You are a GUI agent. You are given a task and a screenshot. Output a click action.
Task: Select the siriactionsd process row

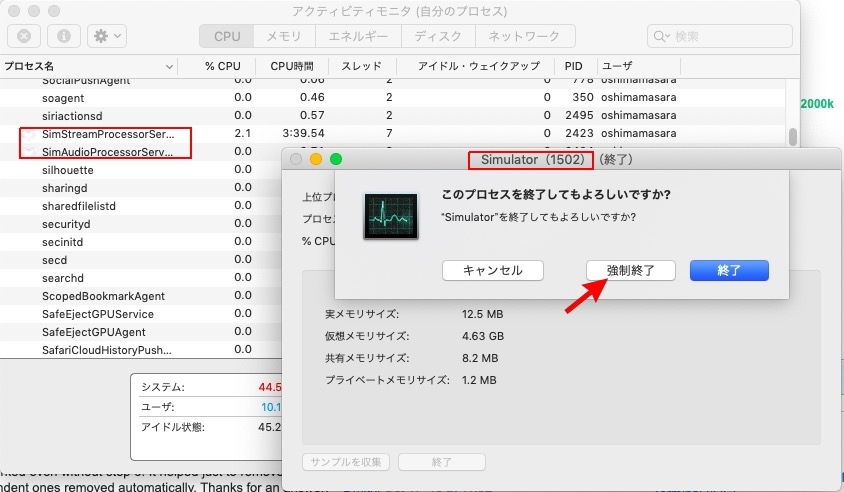[392, 116]
